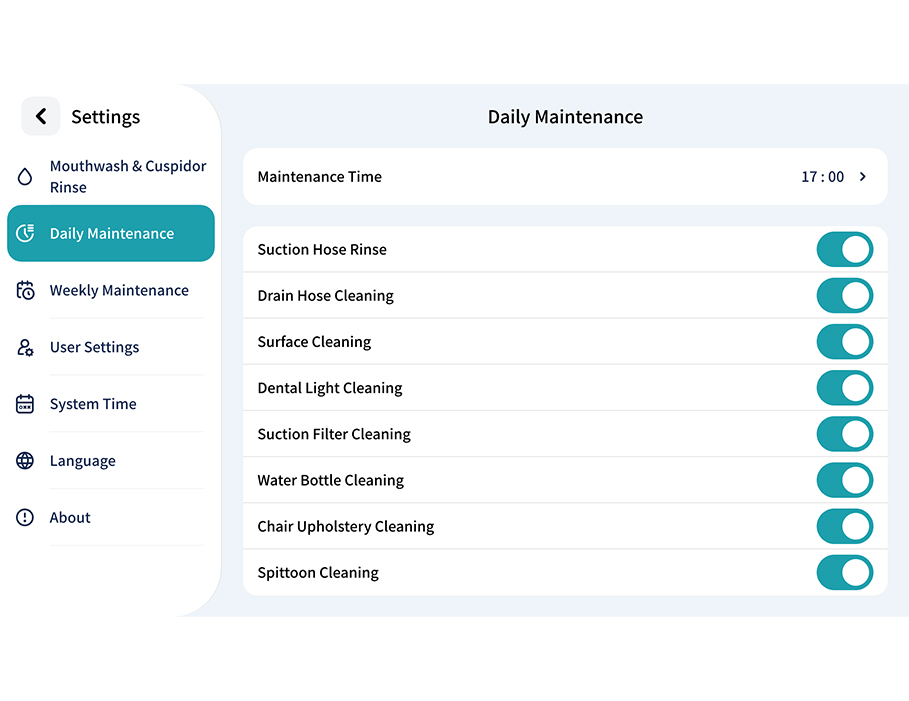Screen dimensions: 909x701
Task: Select User Settings from the sidebar
Action: pyautogui.click(x=95, y=348)
